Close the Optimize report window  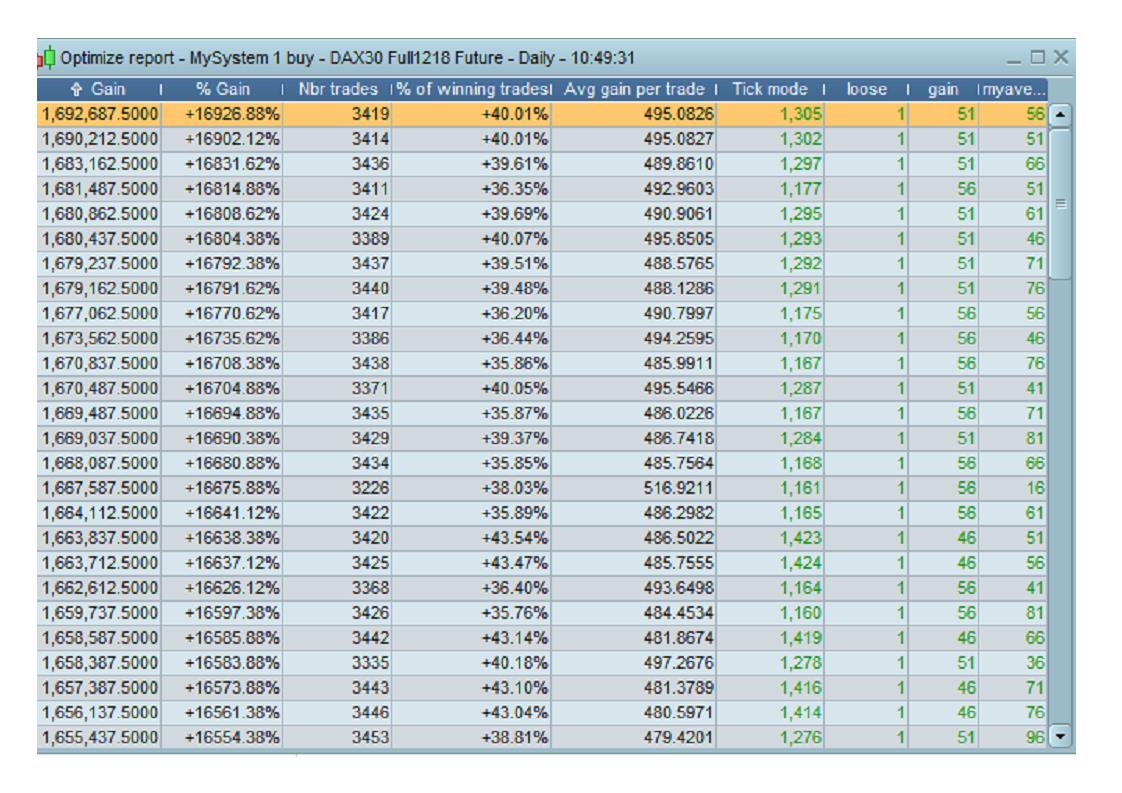point(1061,57)
